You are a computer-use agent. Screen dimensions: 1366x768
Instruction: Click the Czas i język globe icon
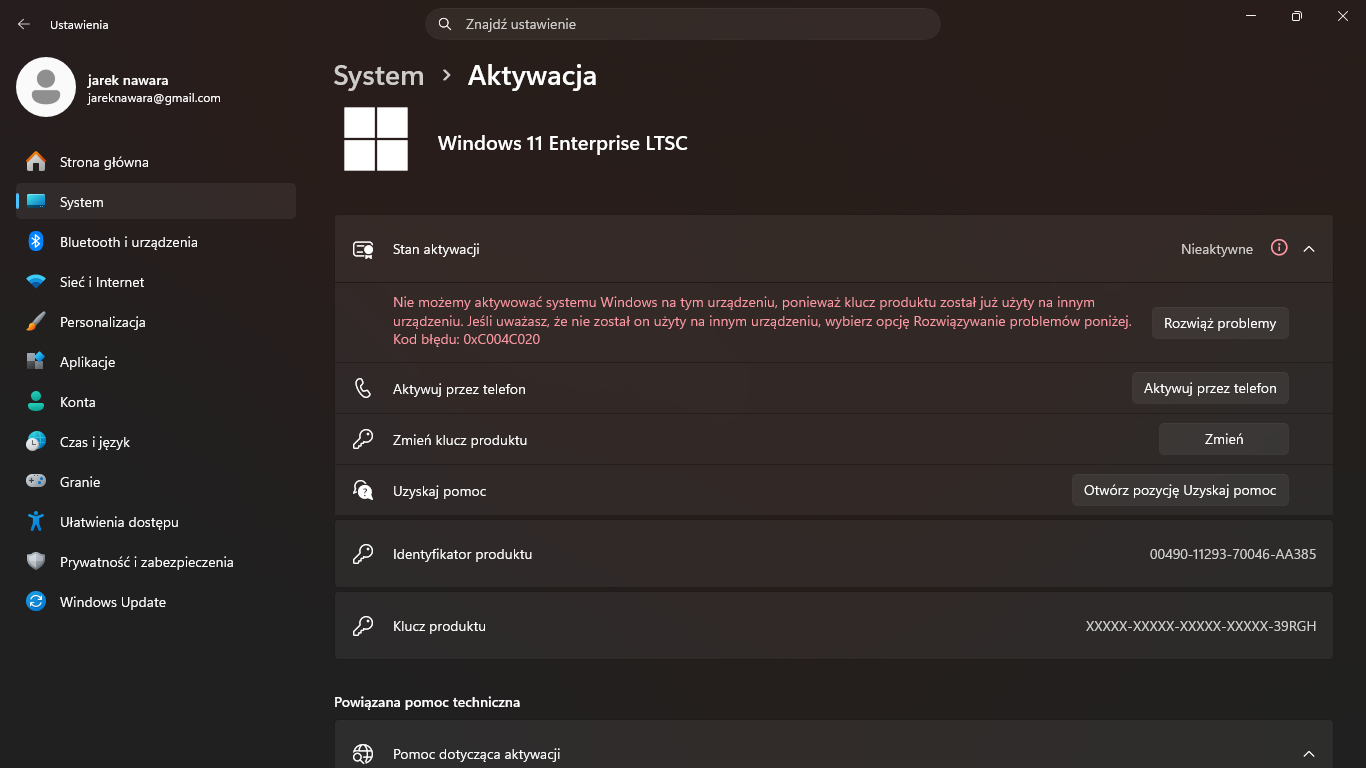36,442
